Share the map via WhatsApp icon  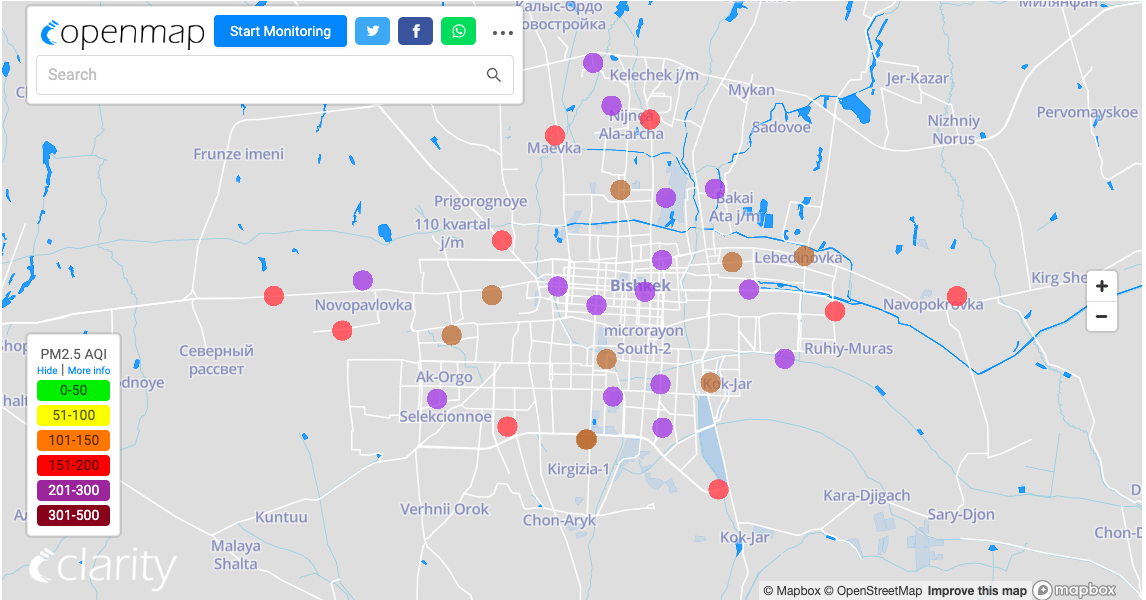[458, 31]
